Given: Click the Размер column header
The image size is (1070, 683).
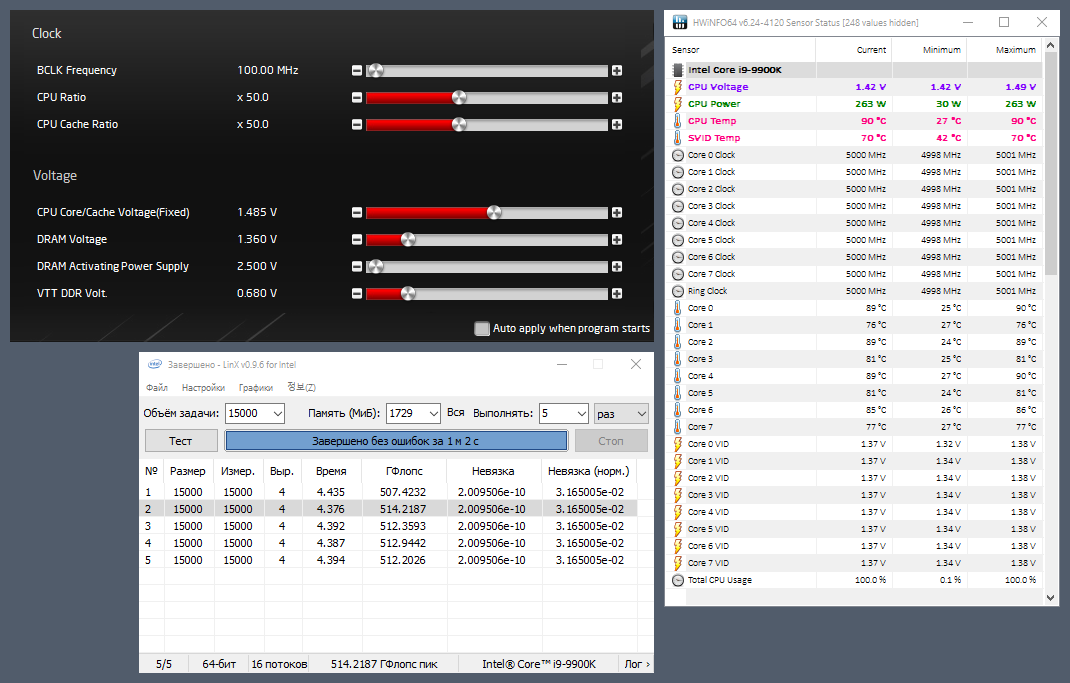Looking at the screenshot, I should click(x=188, y=471).
